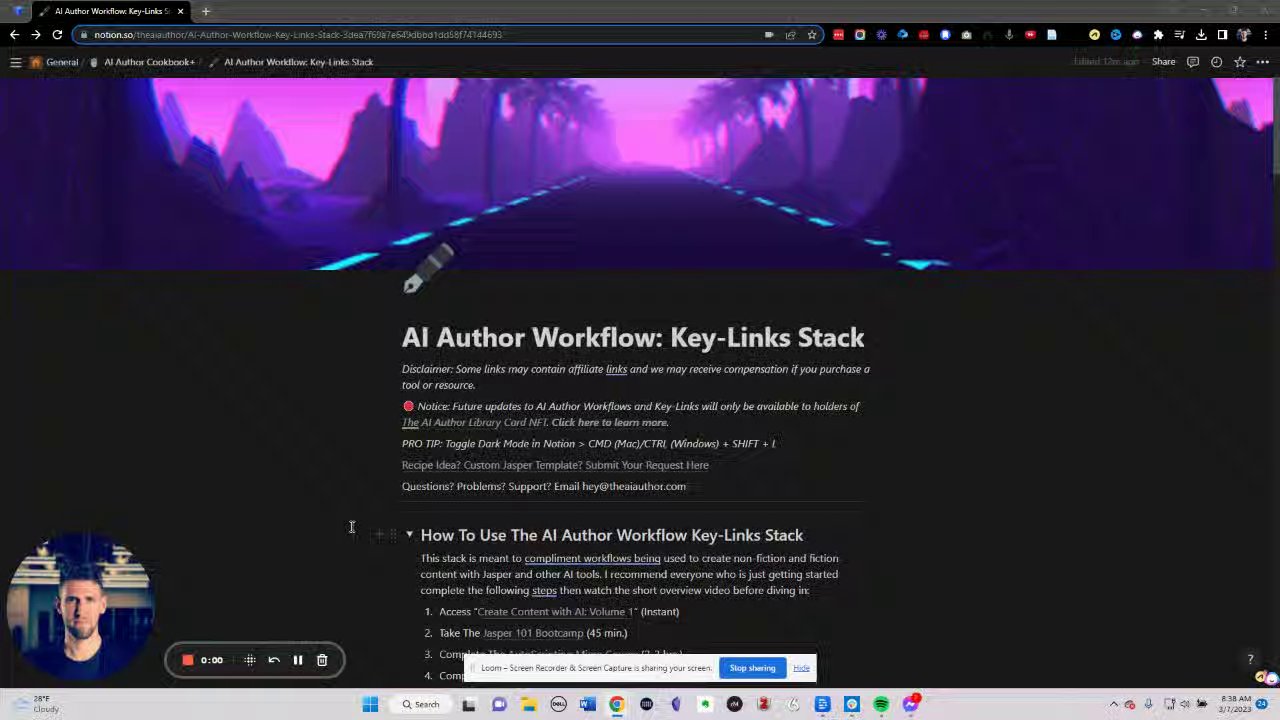Open Spotify from the taskbar
Screen dimensions: 1280x720
point(881,704)
